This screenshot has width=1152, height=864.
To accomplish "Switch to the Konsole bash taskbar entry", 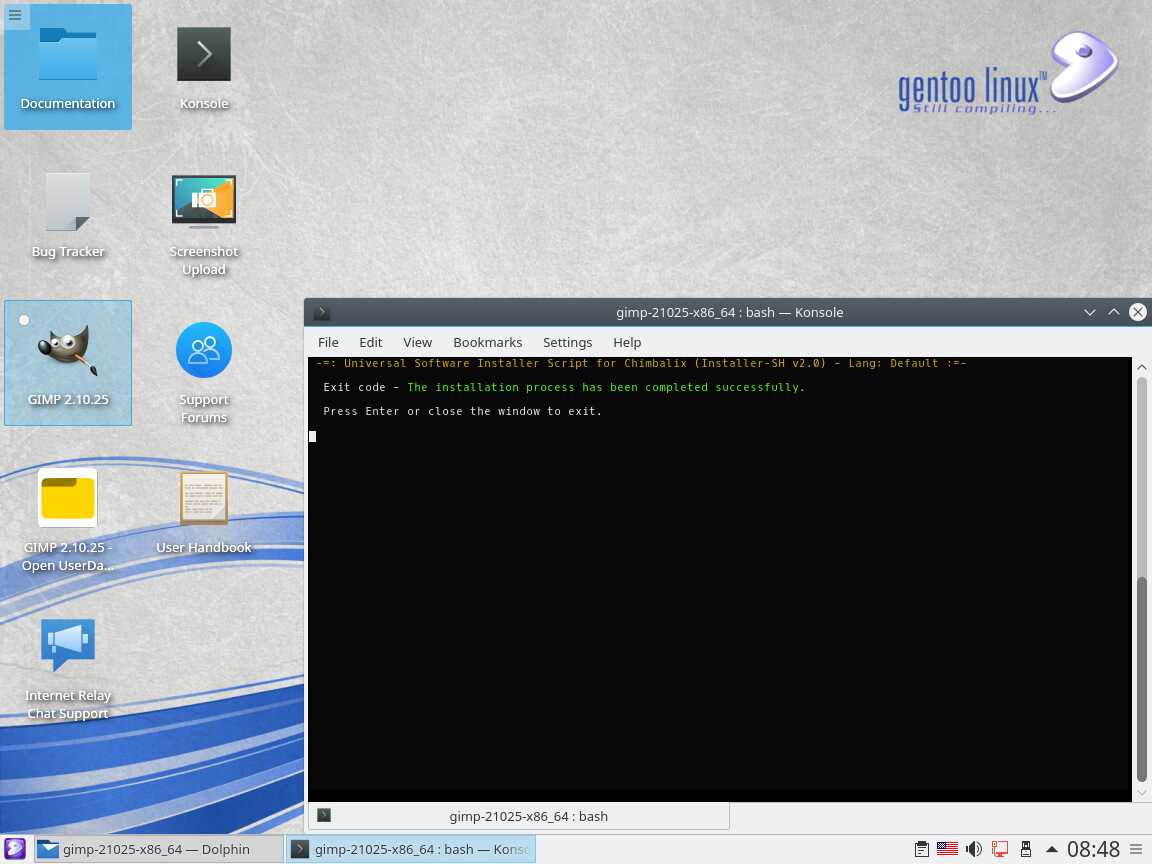I will [411, 849].
